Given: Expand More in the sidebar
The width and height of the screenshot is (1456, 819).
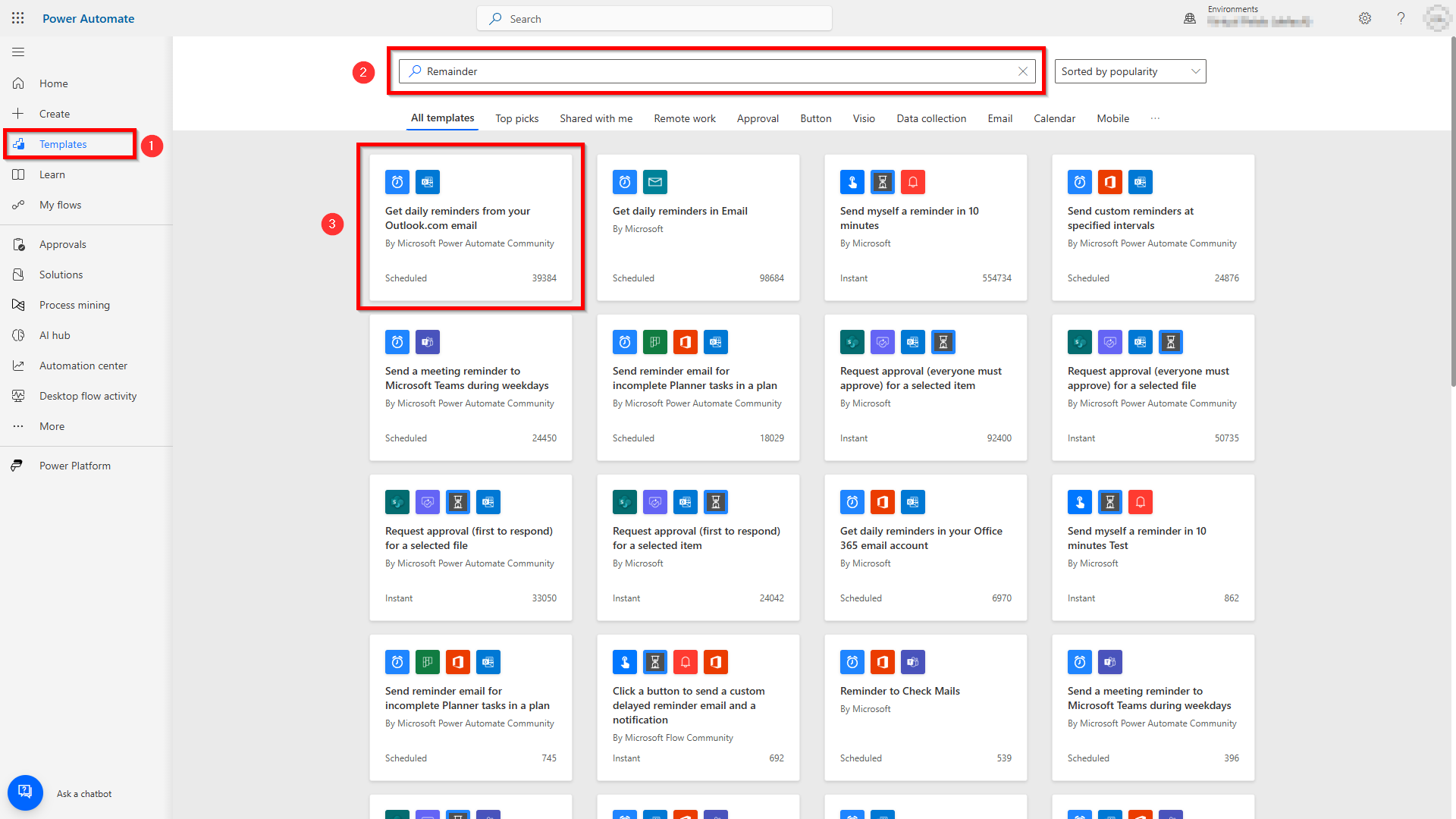Looking at the screenshot, I should point(52,426).
